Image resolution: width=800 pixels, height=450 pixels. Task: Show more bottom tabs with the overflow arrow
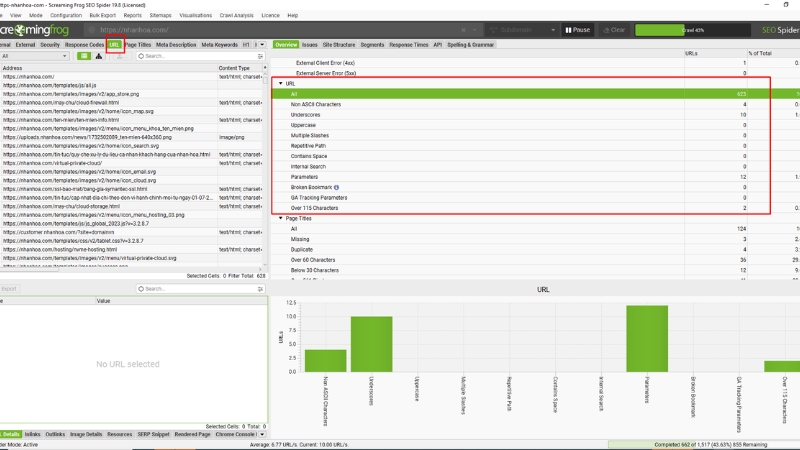(x=262, y=434)
